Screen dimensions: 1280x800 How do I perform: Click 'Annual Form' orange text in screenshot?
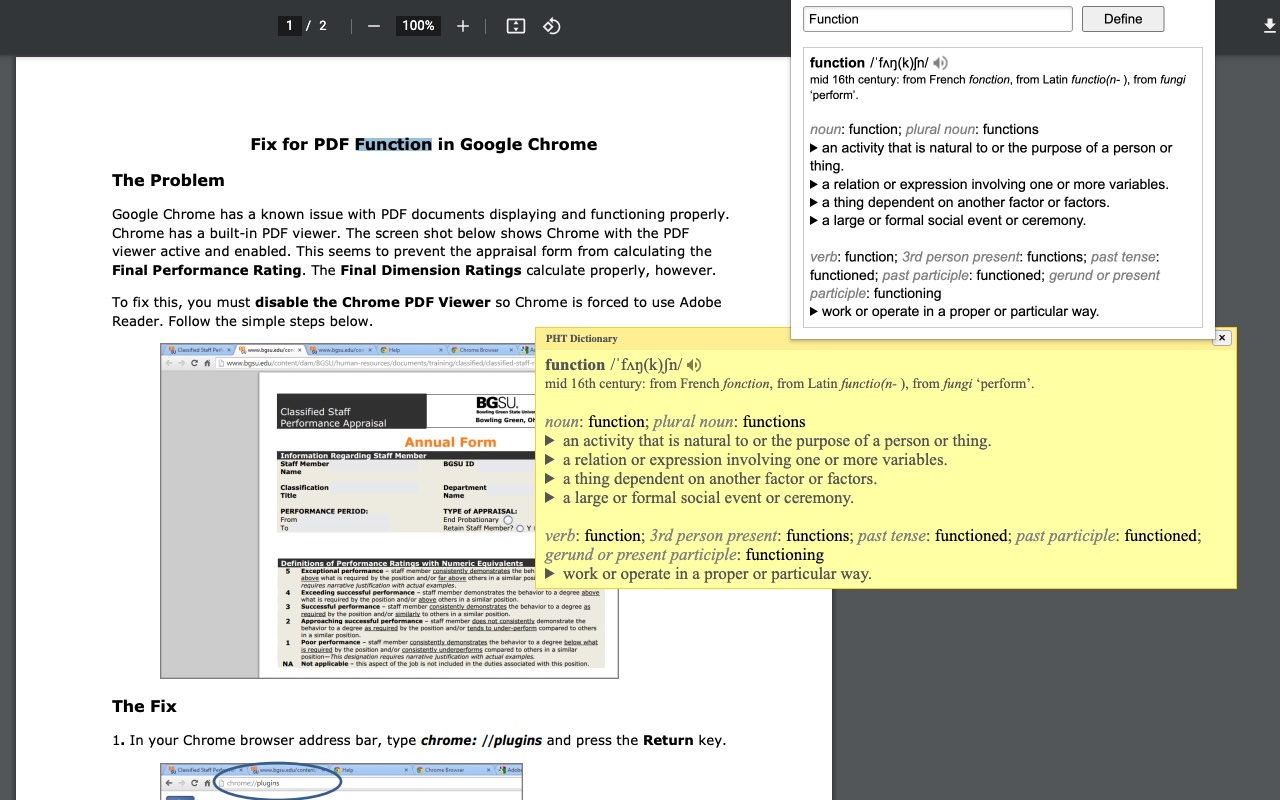(x=450, y=442)
